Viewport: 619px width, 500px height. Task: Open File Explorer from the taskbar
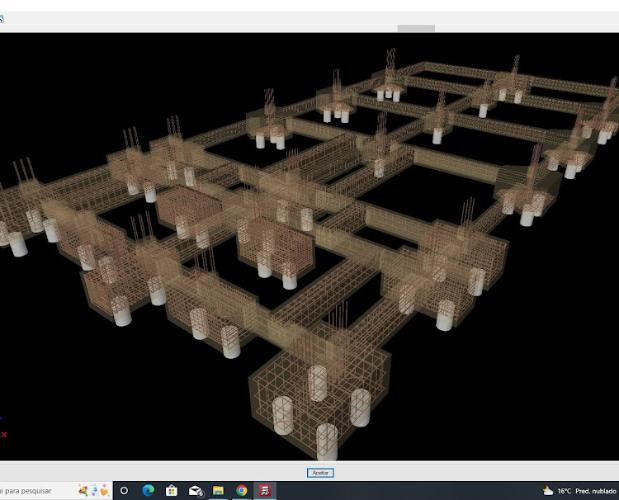(218, 491)
